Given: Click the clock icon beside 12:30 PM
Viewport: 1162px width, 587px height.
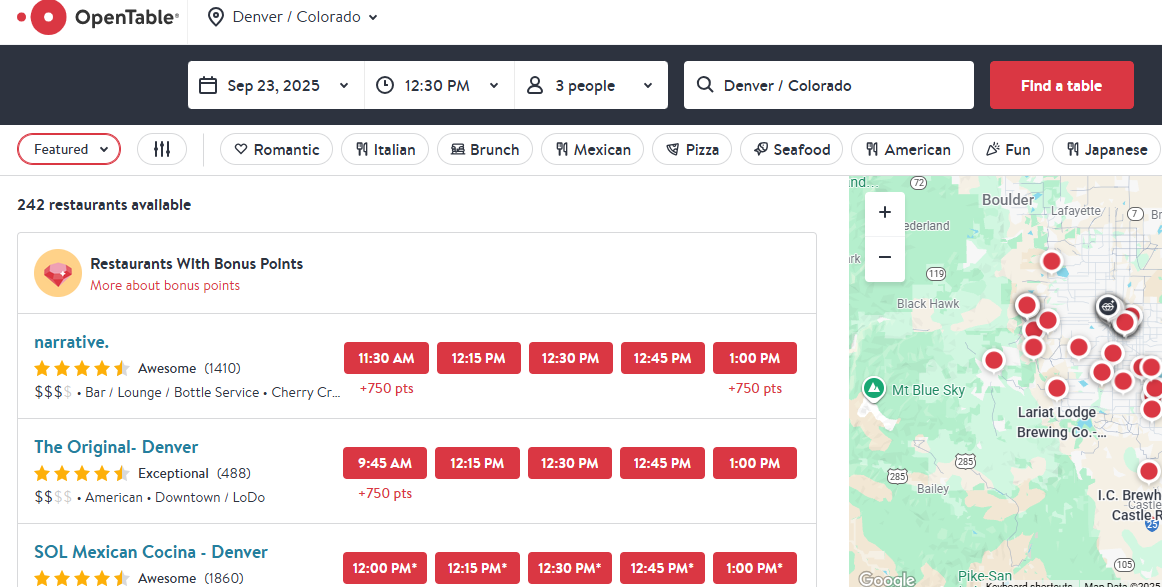Looking at the screenshot, I should (385, 85).
